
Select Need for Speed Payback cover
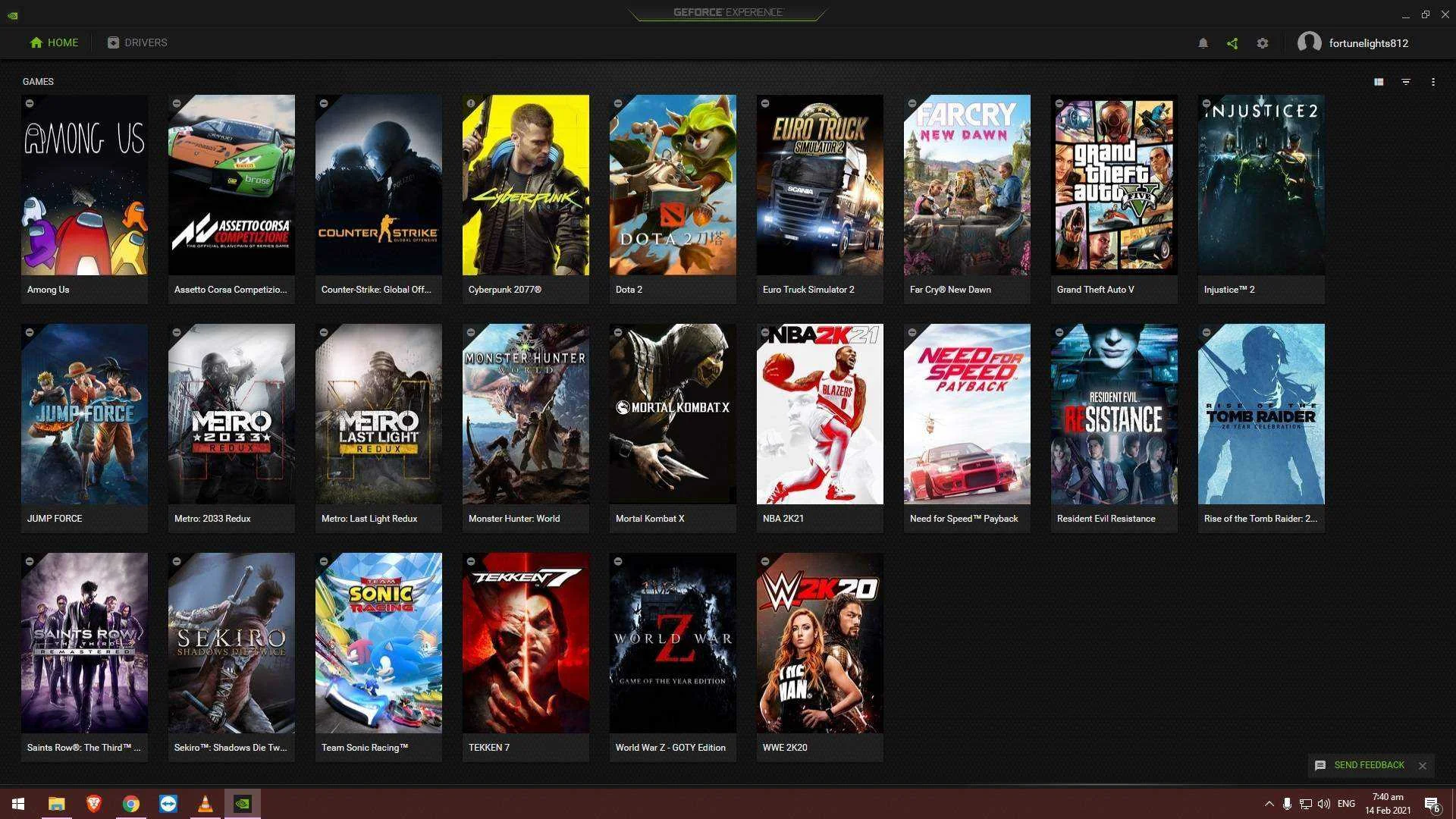point(967,414)
